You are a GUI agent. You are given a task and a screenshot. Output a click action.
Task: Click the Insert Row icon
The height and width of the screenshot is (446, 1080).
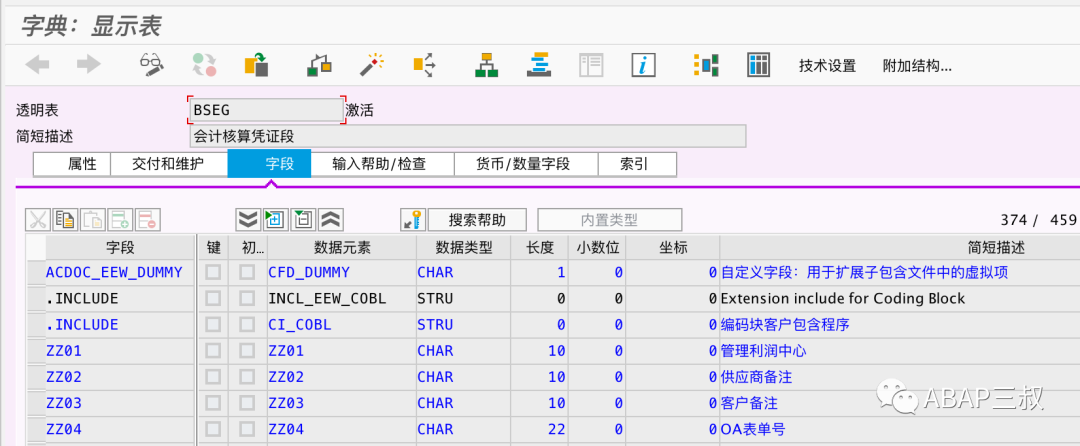tap(121, 220)
